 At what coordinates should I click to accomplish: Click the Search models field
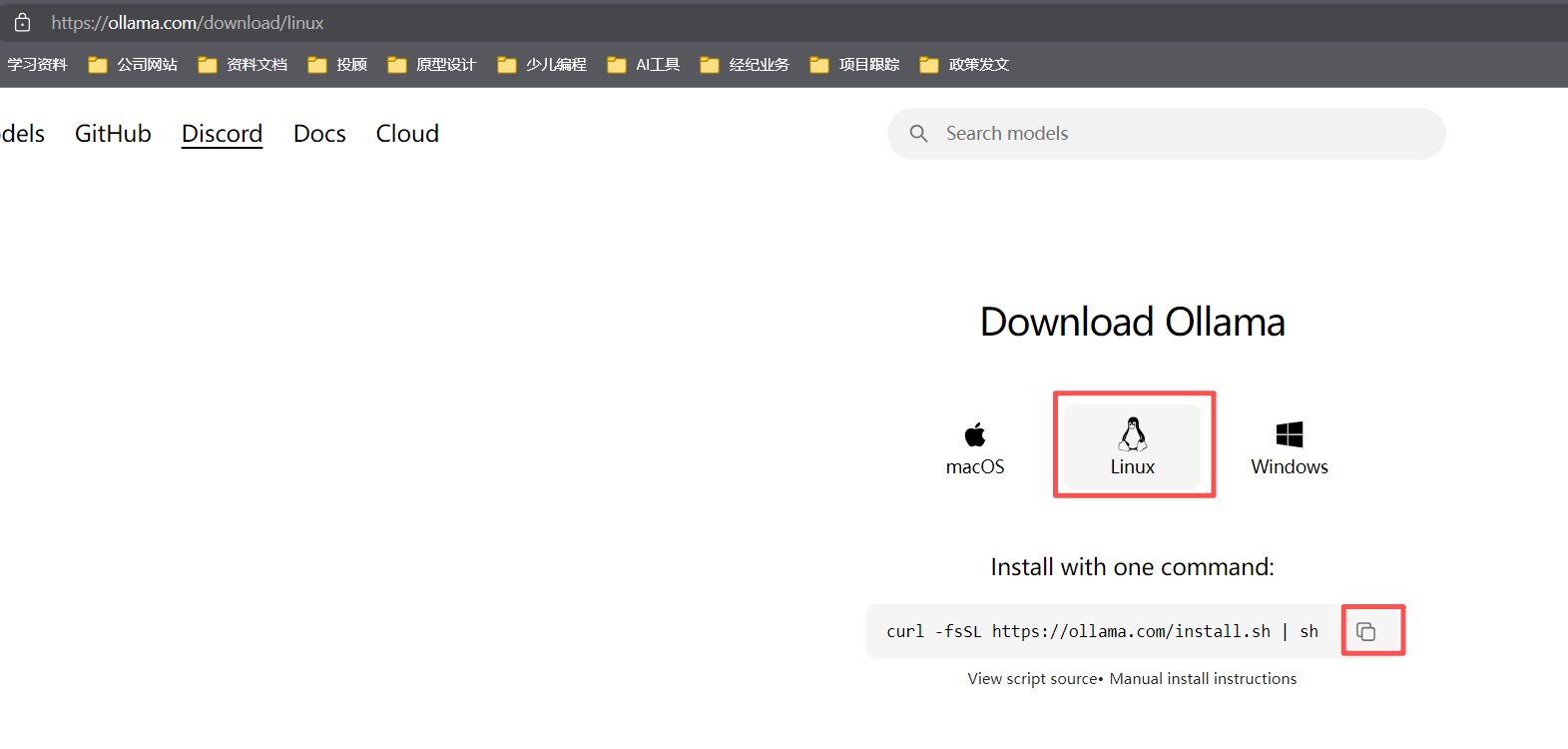1166,134
